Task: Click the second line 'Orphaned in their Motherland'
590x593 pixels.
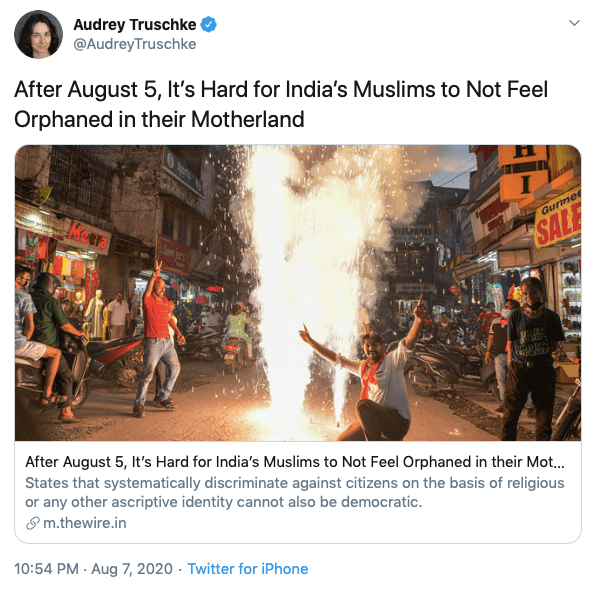Action: tap(159, 120)
